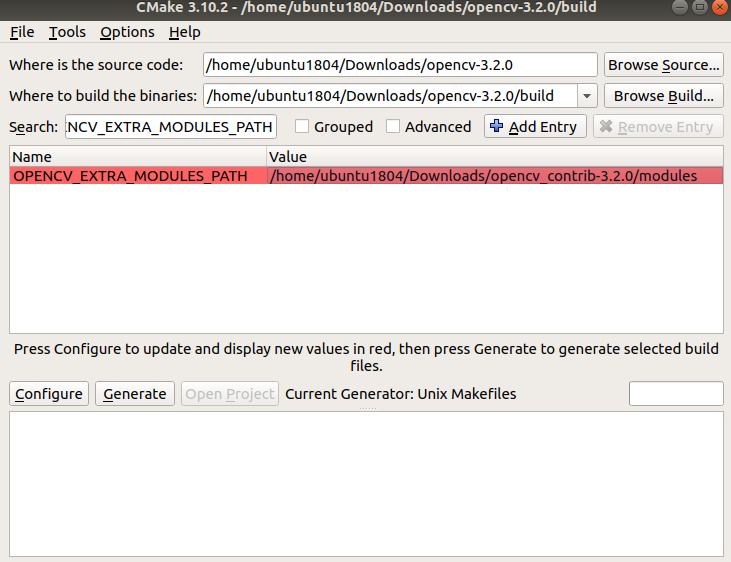Click the Open Project button
731x562 pixels.
(x=230, y=394)
